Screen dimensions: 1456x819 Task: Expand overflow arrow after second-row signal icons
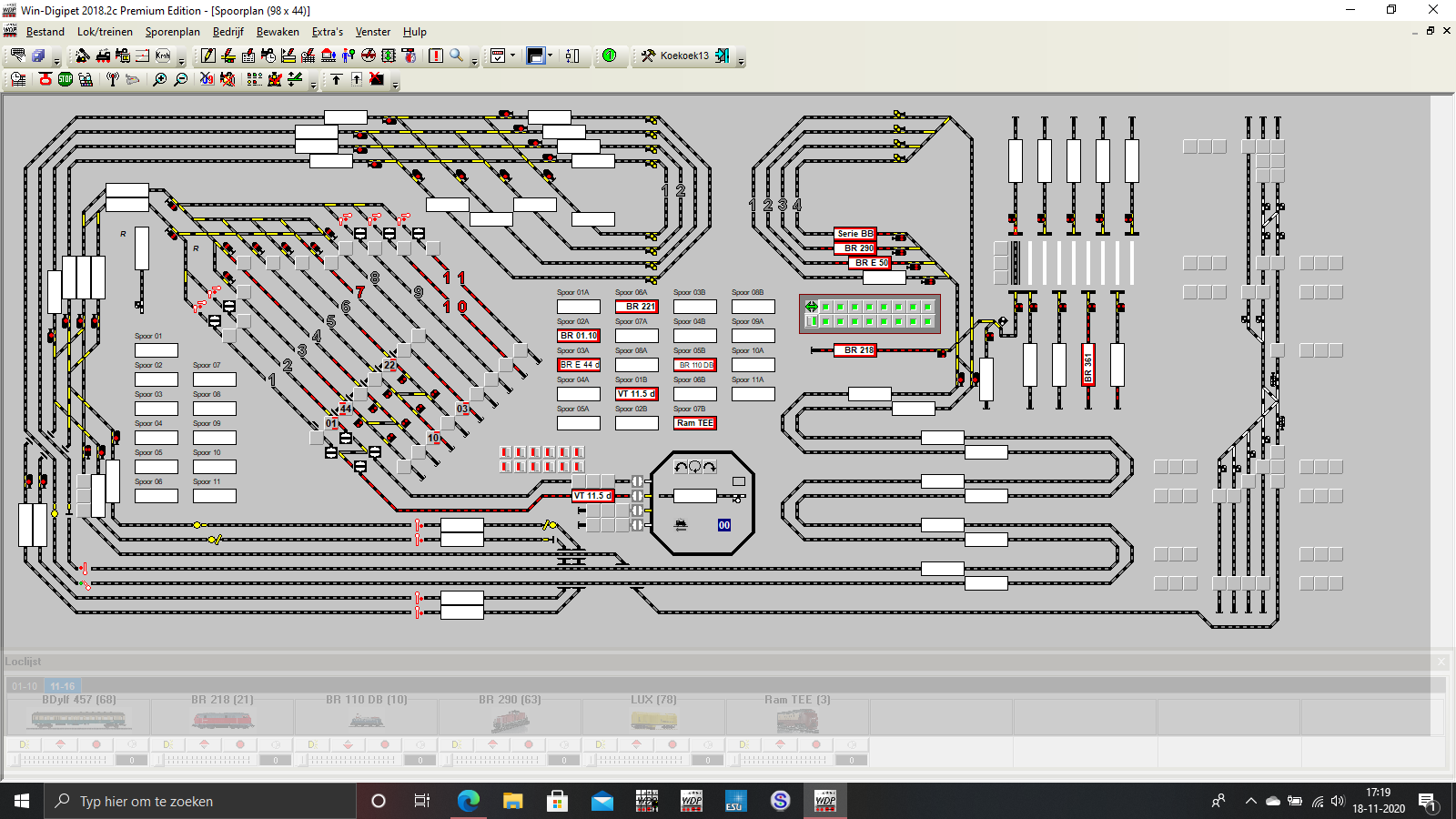(313, 86)
